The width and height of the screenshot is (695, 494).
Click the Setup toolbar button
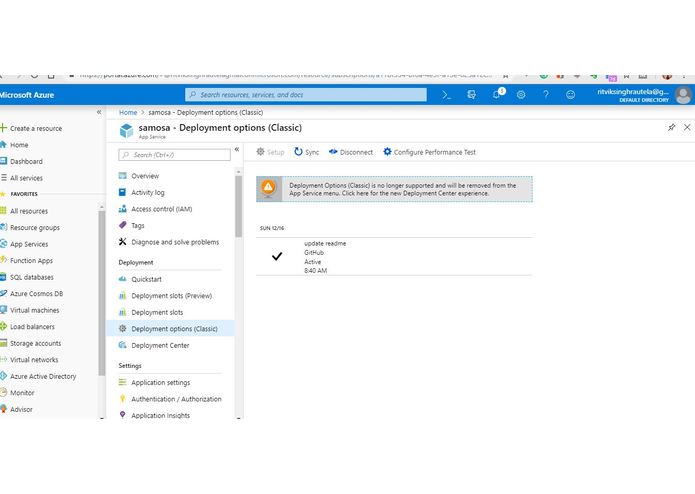pyautogui.click(x=270, y=152)
